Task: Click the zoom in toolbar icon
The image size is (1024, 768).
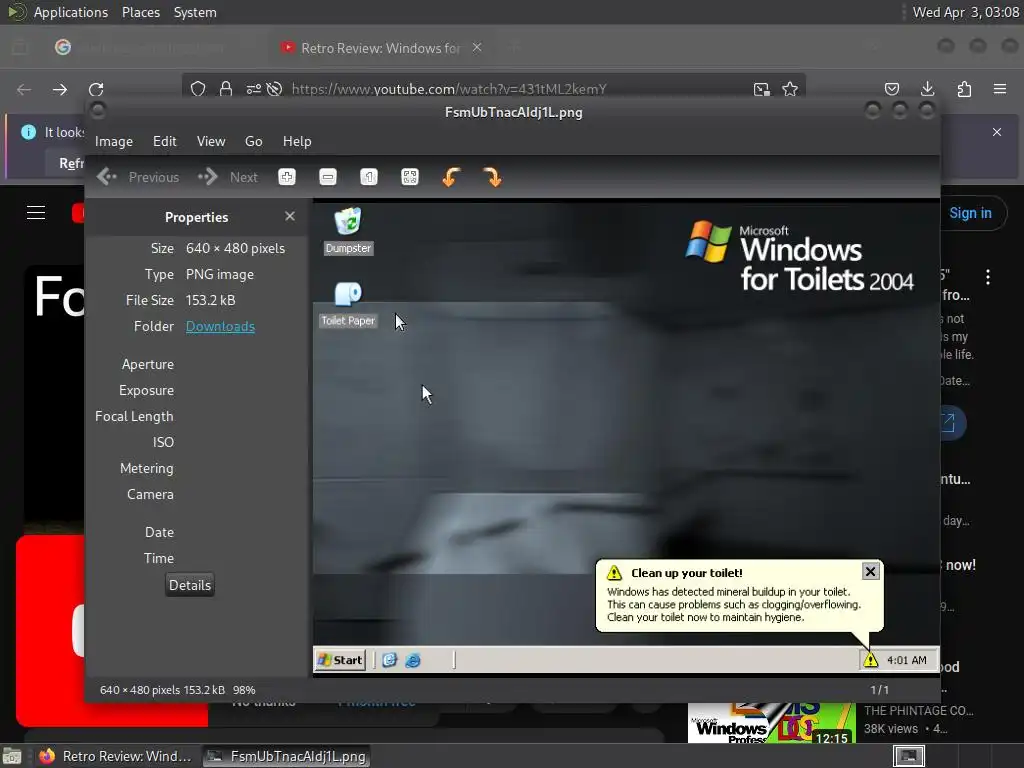Action: [x=287, y=177]
